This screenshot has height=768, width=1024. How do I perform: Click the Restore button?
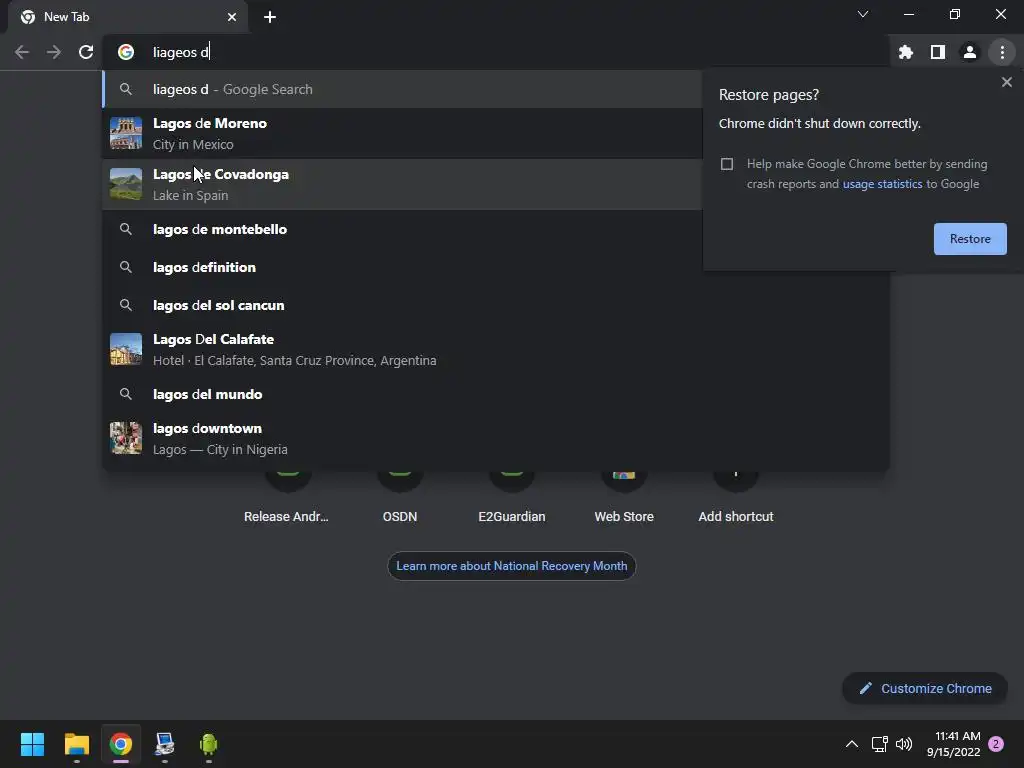pos(970,239)
